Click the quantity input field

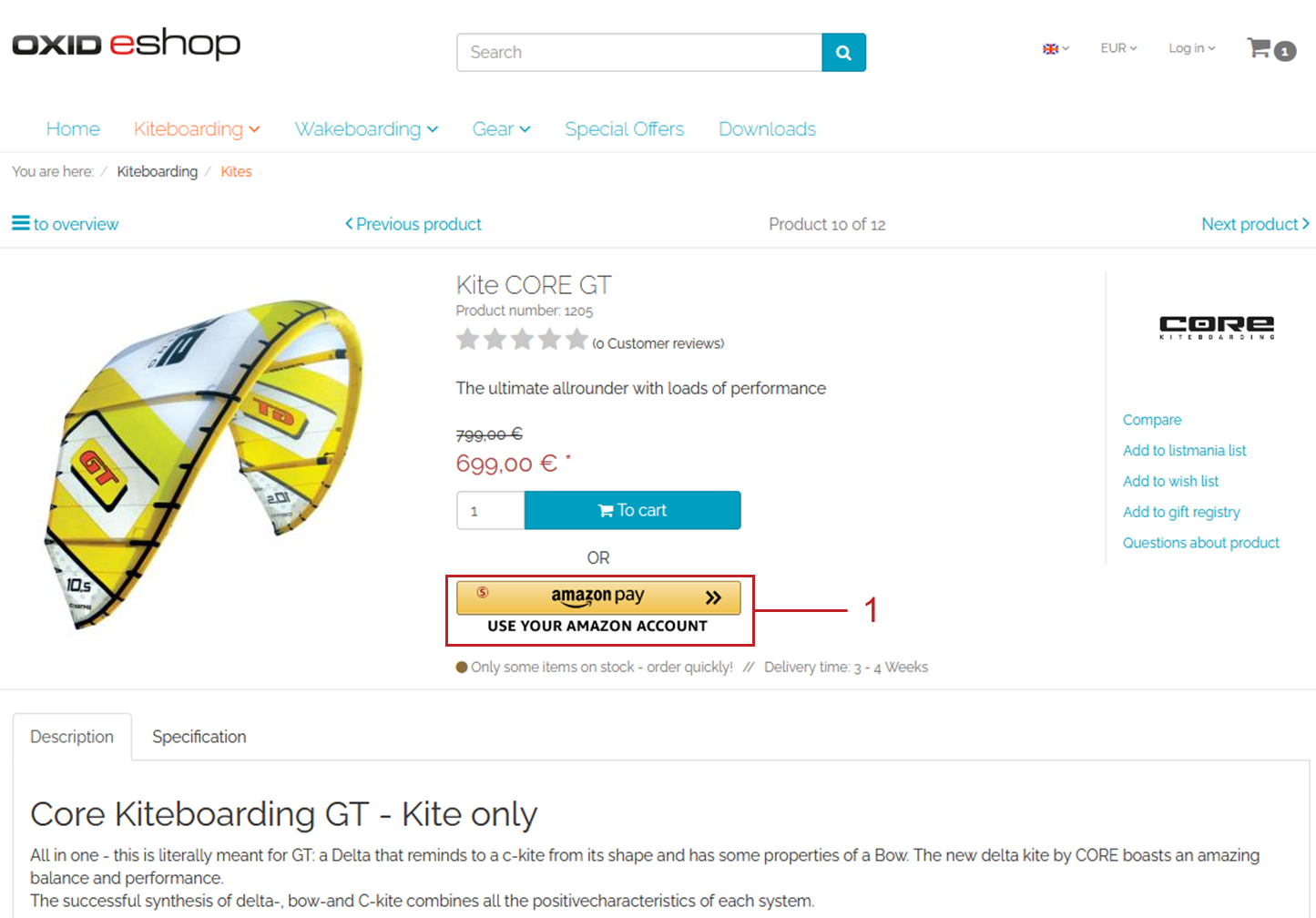(x=490, y=510)
